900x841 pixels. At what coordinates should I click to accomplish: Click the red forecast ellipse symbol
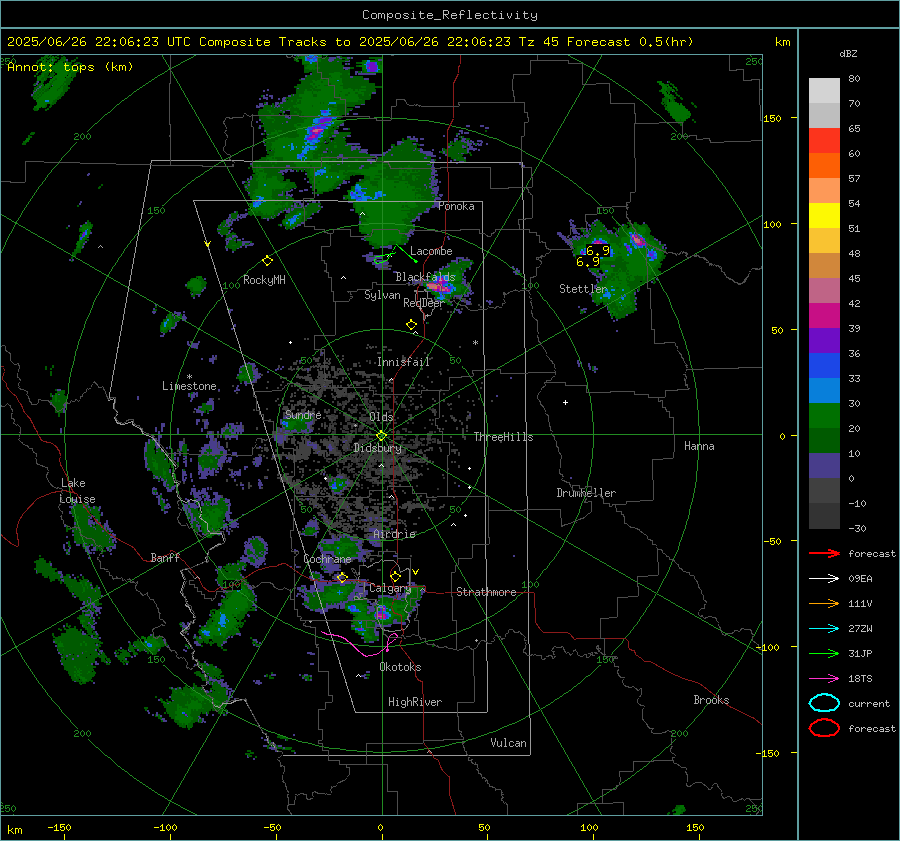click(x=824, y=728)
